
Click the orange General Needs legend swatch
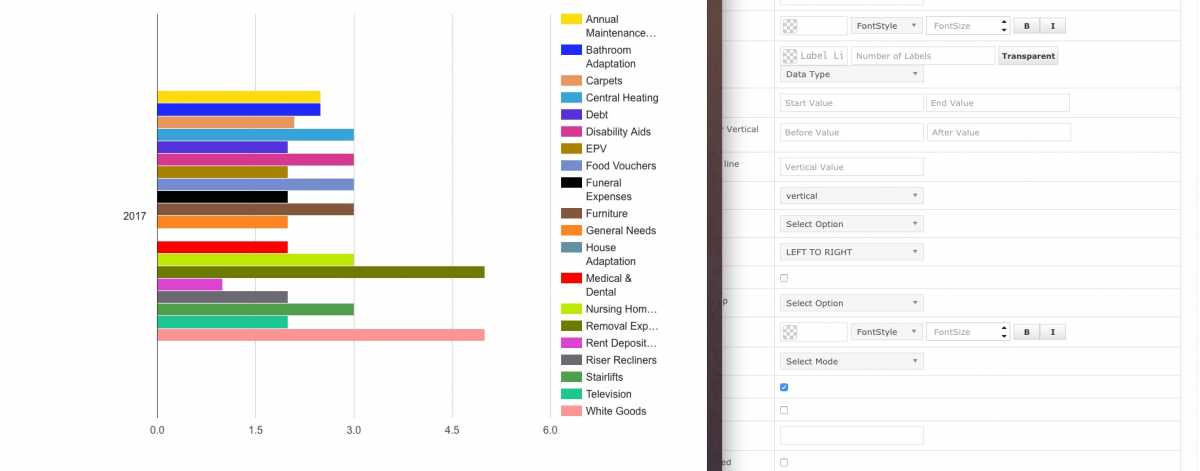pos(571,231)
